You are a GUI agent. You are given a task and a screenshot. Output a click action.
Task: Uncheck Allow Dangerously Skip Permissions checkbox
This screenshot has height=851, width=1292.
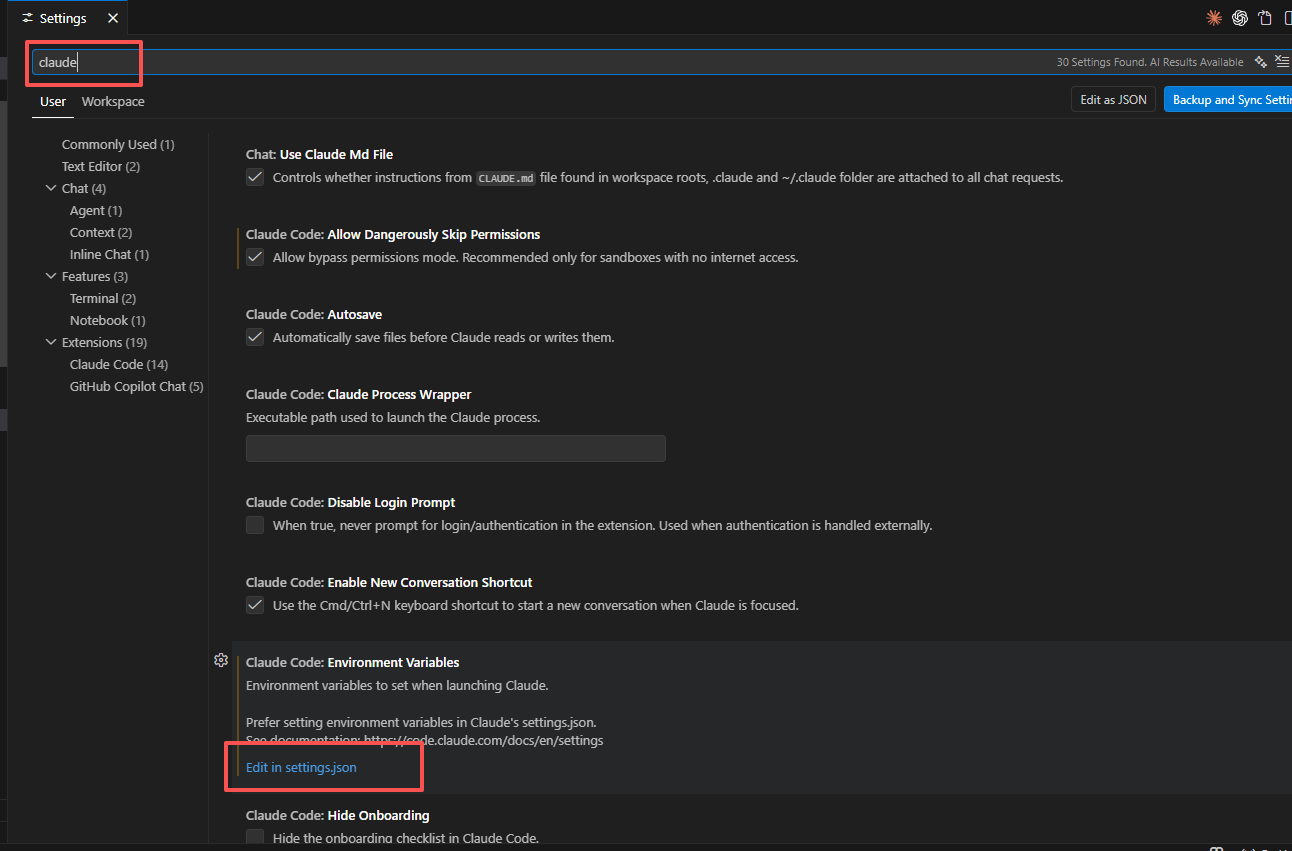[x=255, y=258]
